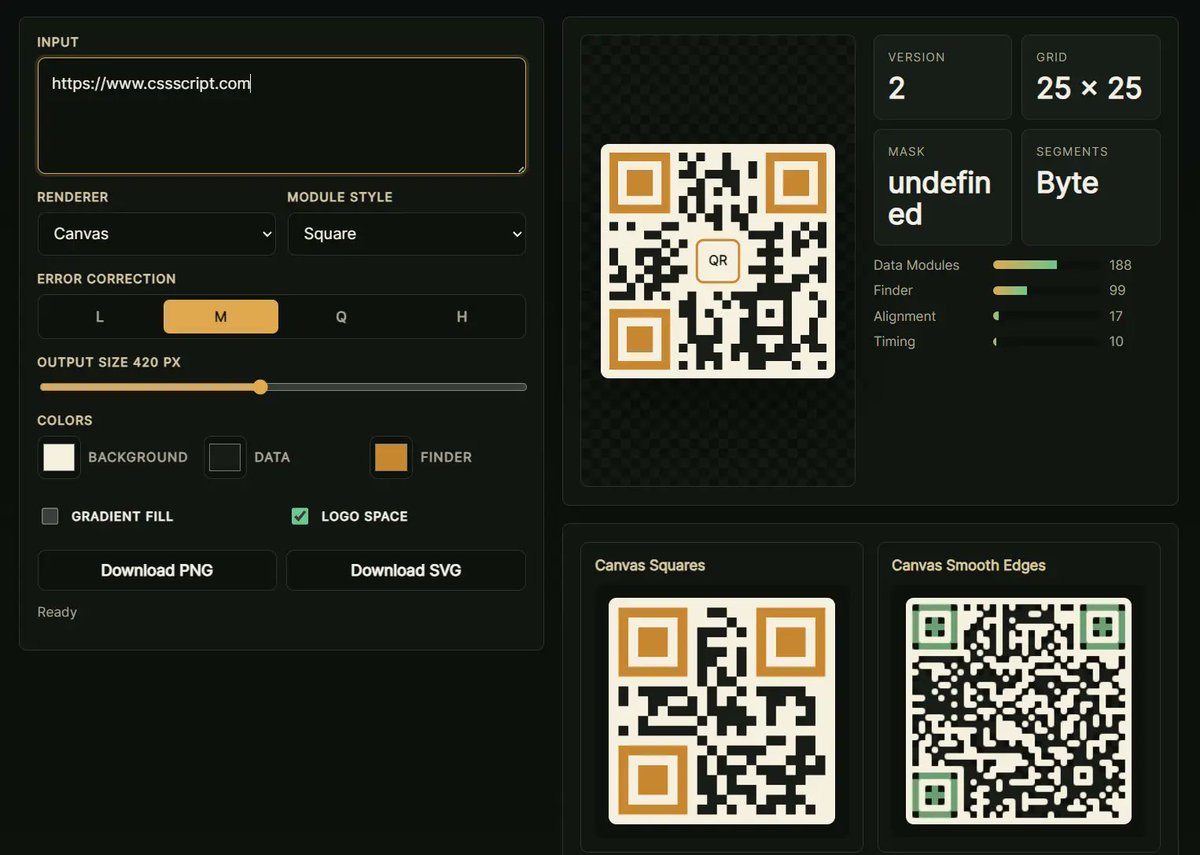Click the output size slider handle
Image resolution: width=1200 pixels, height=855 pixels.
point(260,387)
